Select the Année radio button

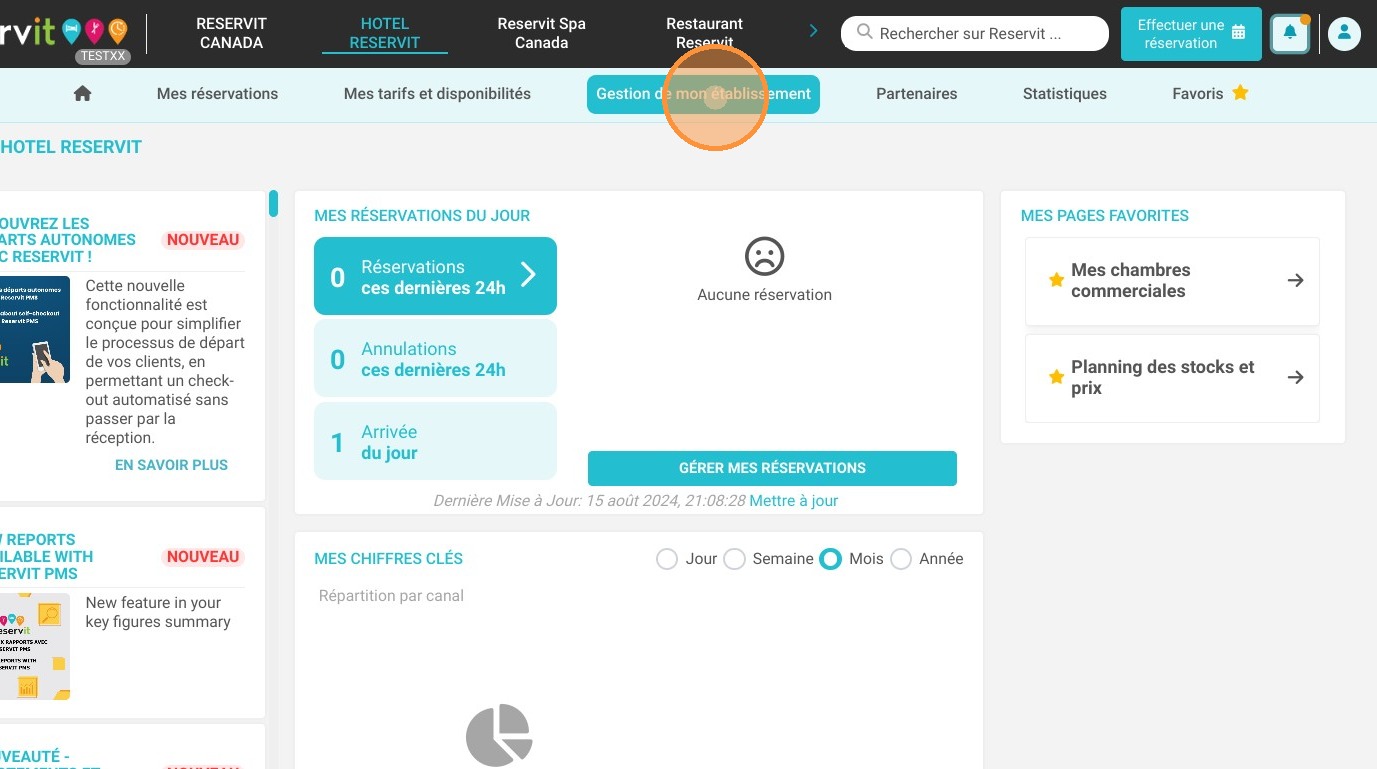pos(901,559)
